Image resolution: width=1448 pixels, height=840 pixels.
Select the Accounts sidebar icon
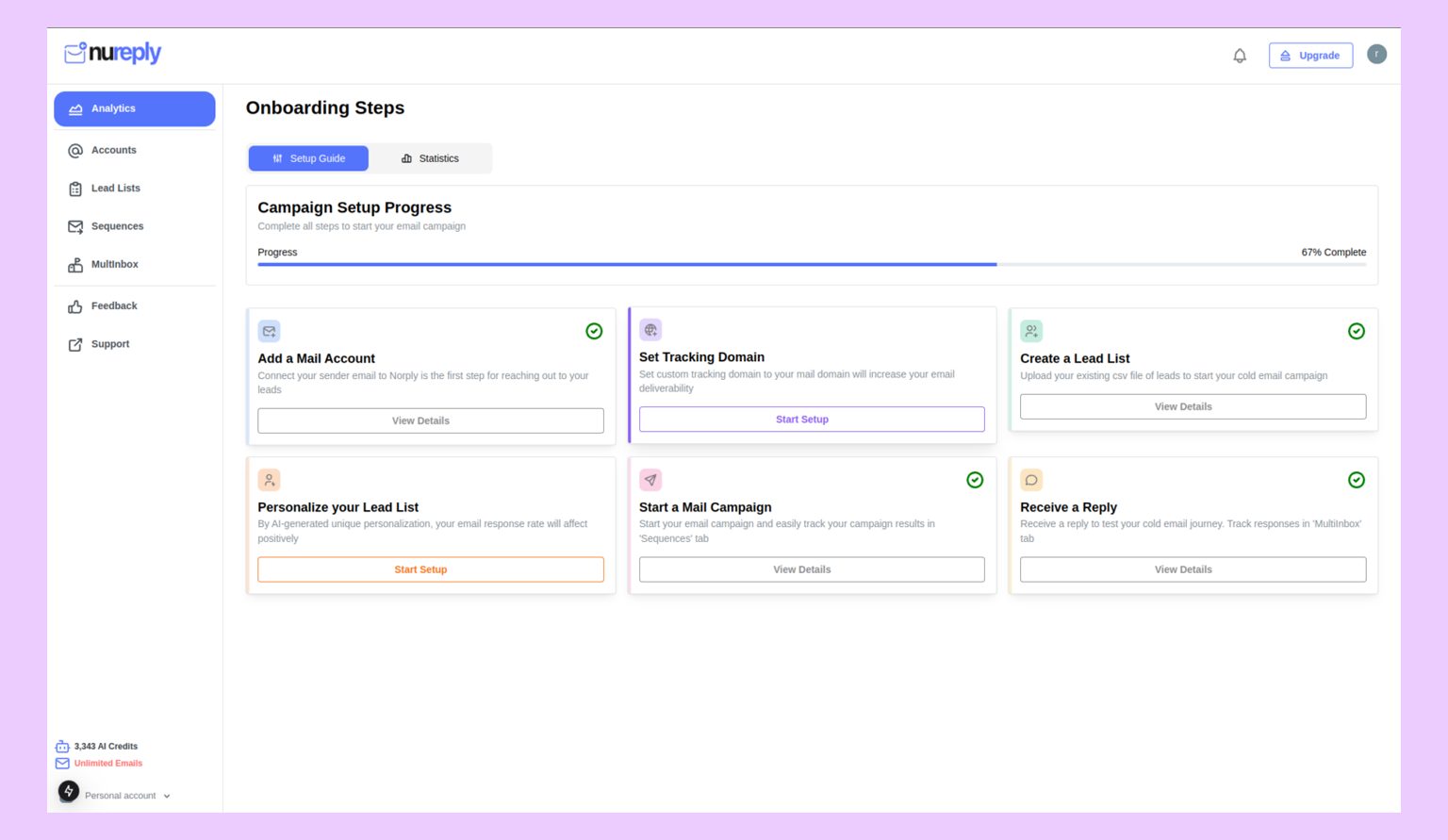coord(74,150)
